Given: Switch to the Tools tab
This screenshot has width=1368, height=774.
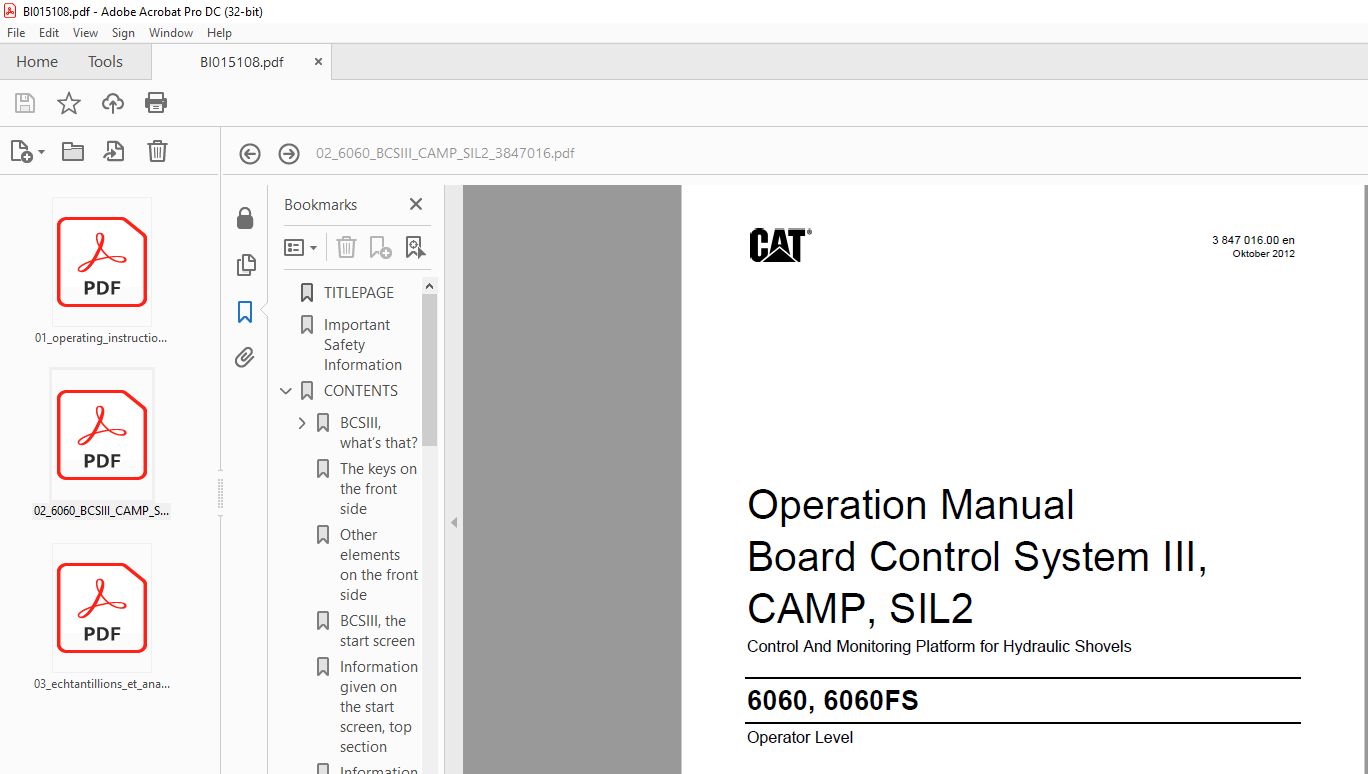Looking at the screenshot, I should tap(105, 61).
